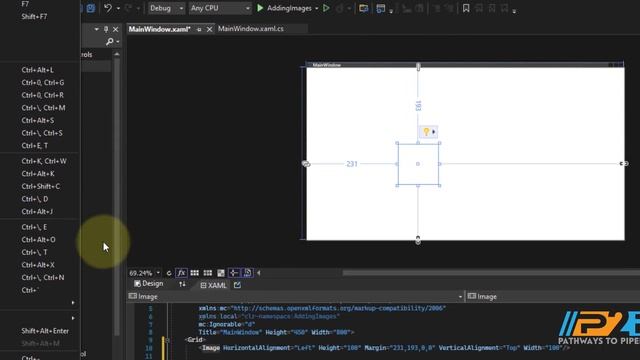Toggle the fx effects button
The width and height of the screenshot is (640, 360).
click(x=181, y=273)
